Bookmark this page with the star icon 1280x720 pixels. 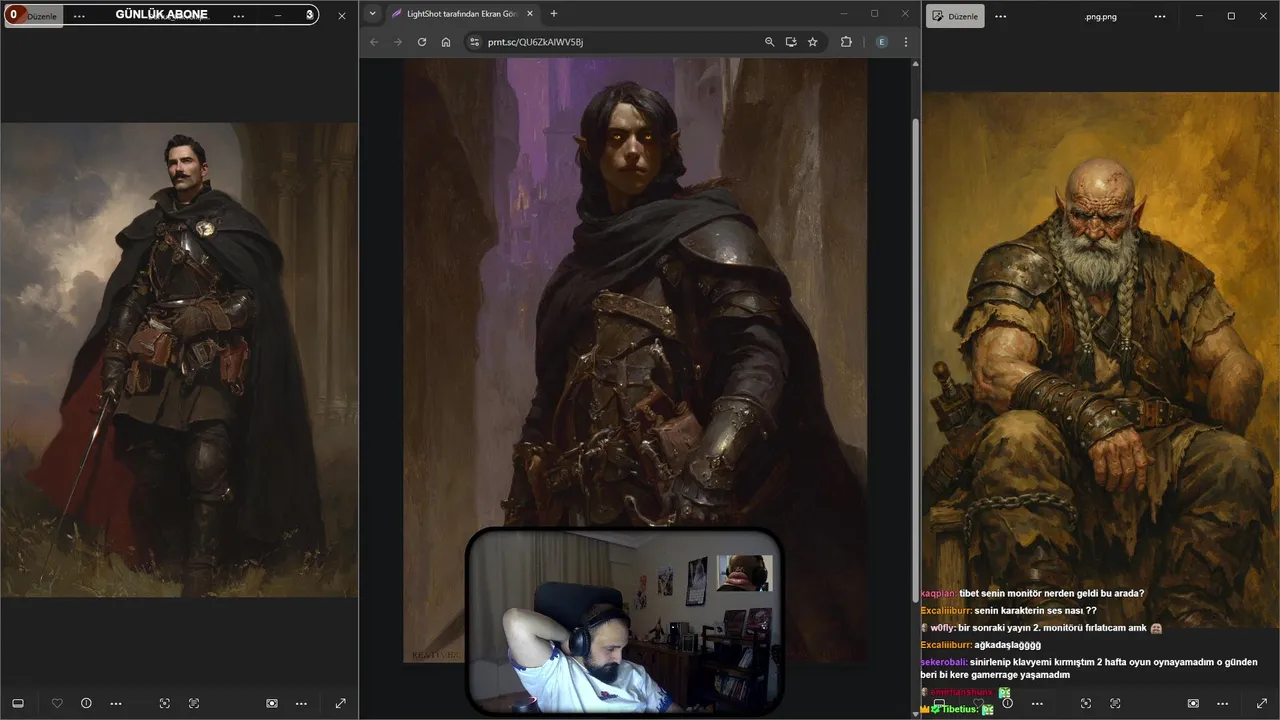(x=813, y=42)
